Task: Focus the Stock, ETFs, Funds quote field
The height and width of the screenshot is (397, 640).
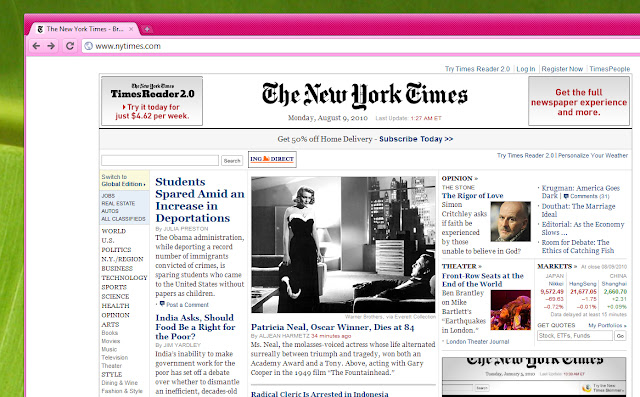Action: tap(575, 335)
